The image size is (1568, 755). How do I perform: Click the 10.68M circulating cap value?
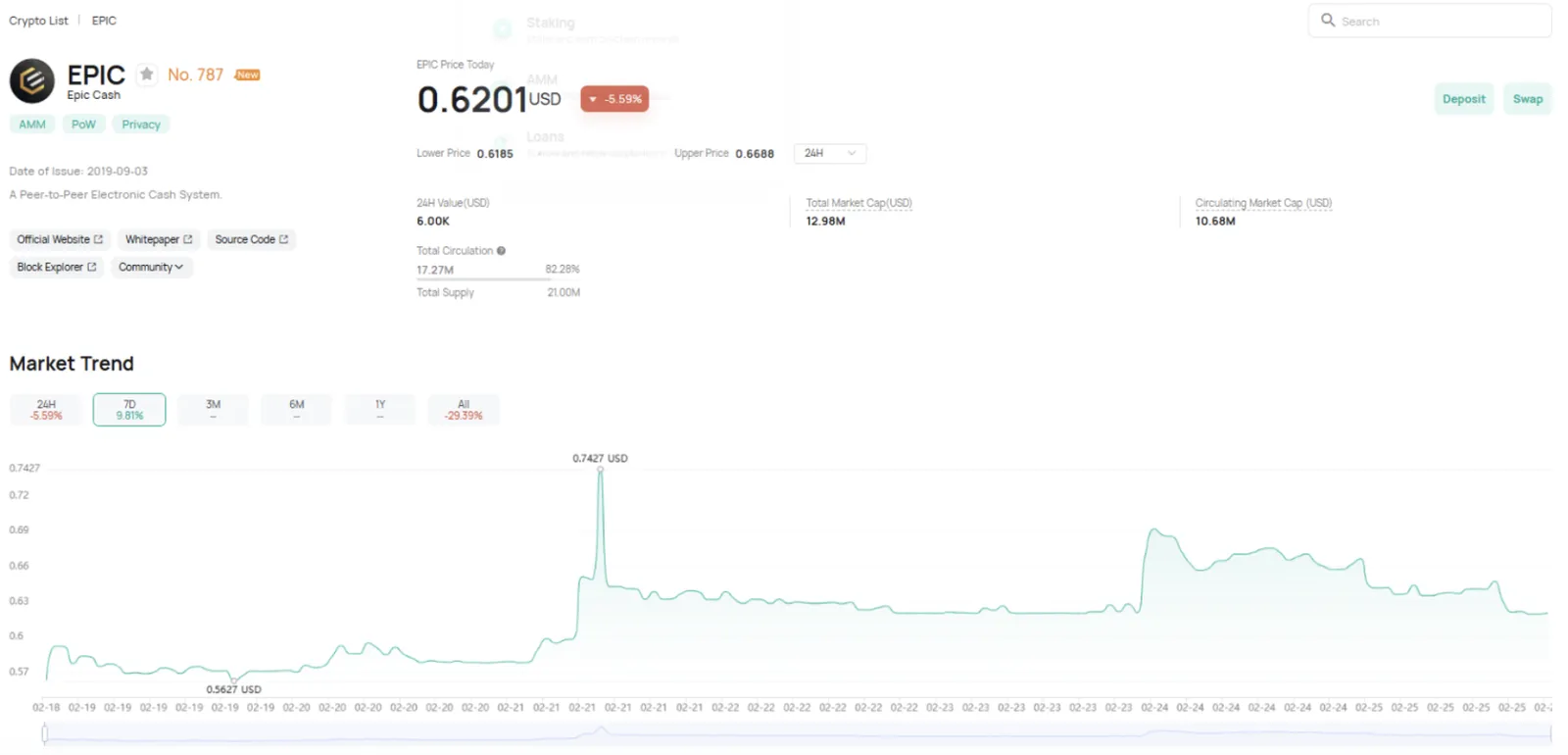[x=1215, y=222]
